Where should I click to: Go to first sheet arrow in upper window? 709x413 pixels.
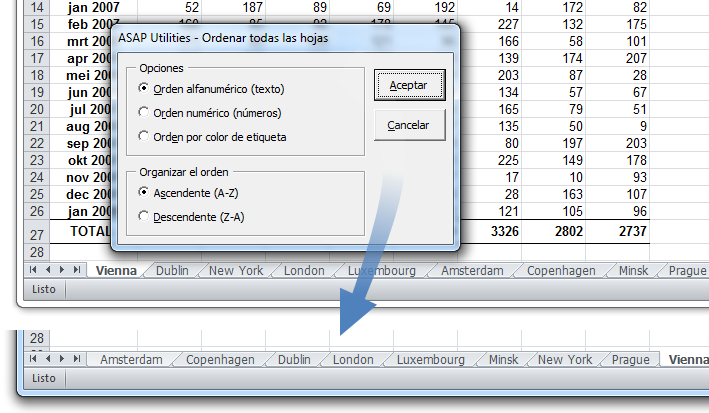coord(33,270)
